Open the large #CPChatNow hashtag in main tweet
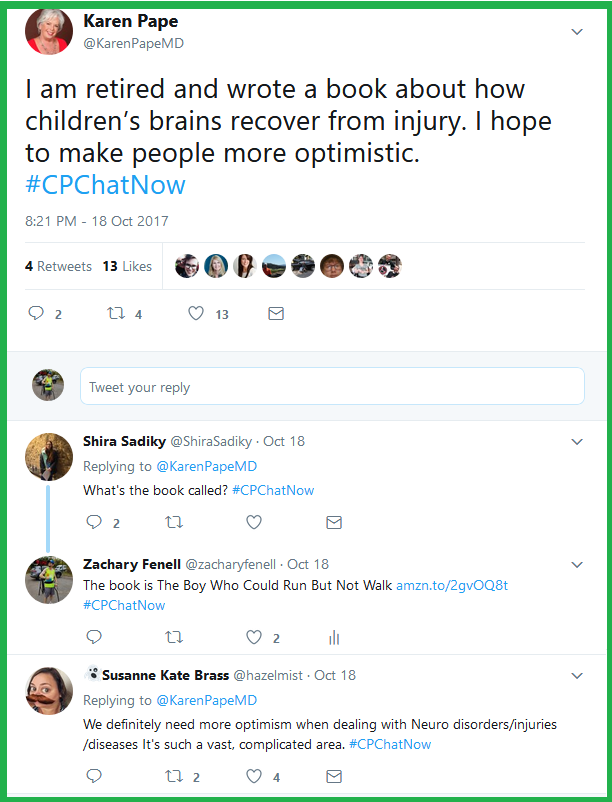The height and width of the screenshot is (802, 612). [x=105, y=185]
